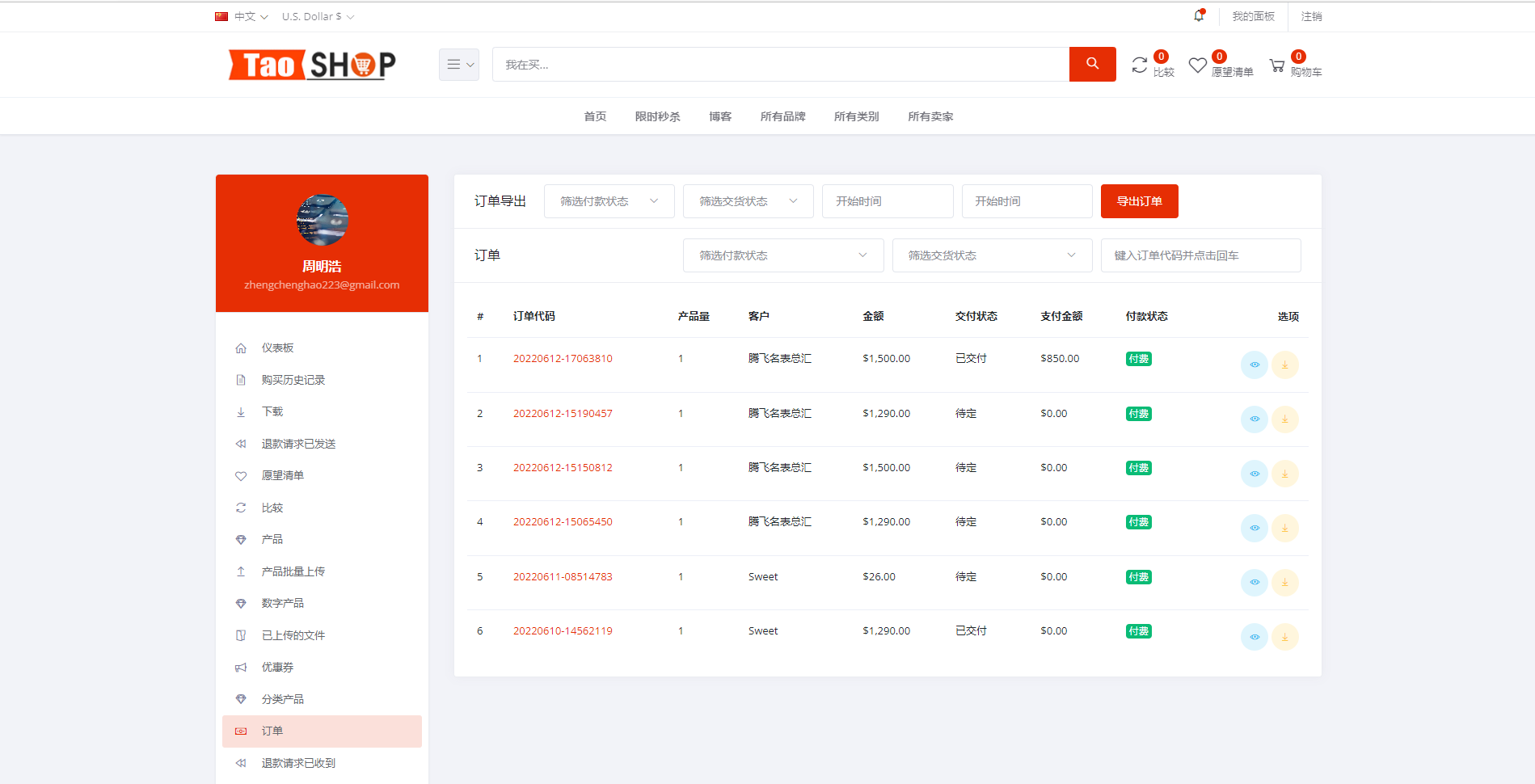
Task: Go to the 限时秒杀 menu item
Action: [657, 116]
